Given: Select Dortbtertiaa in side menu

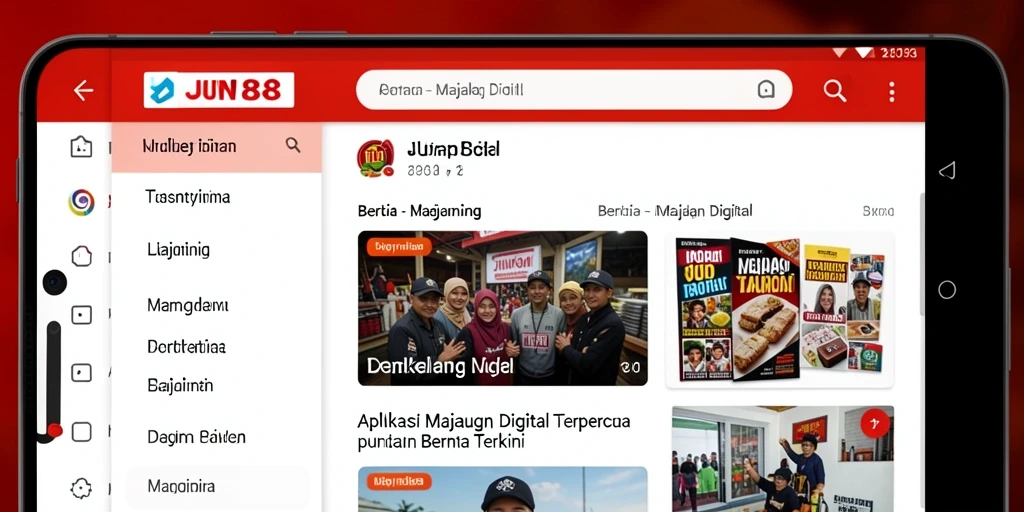Looking at the screenshot, I should pos(186,347).
